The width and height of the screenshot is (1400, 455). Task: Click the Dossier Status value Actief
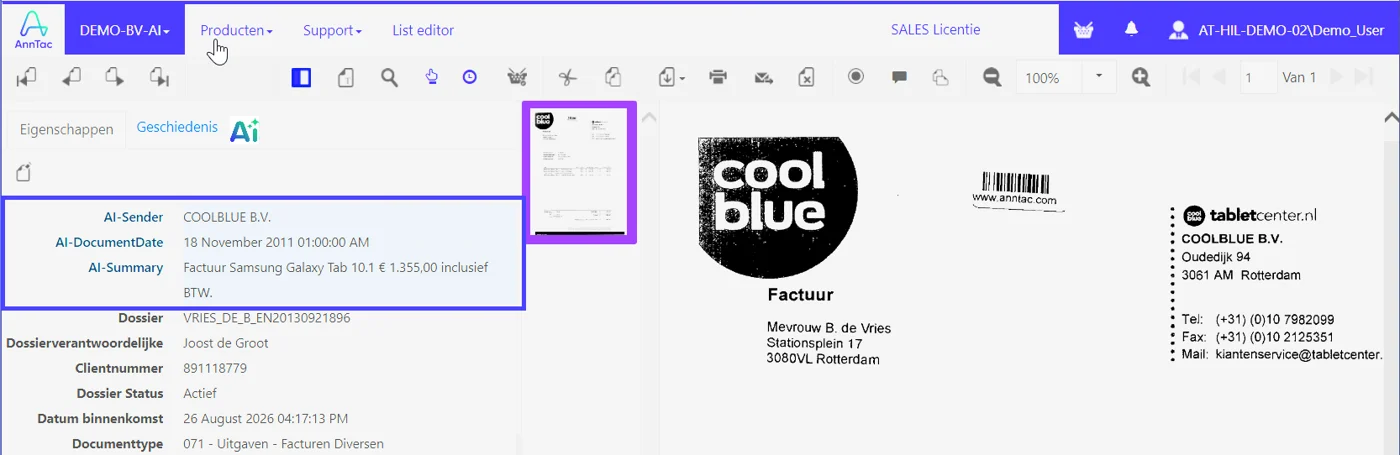click(200, 393)
